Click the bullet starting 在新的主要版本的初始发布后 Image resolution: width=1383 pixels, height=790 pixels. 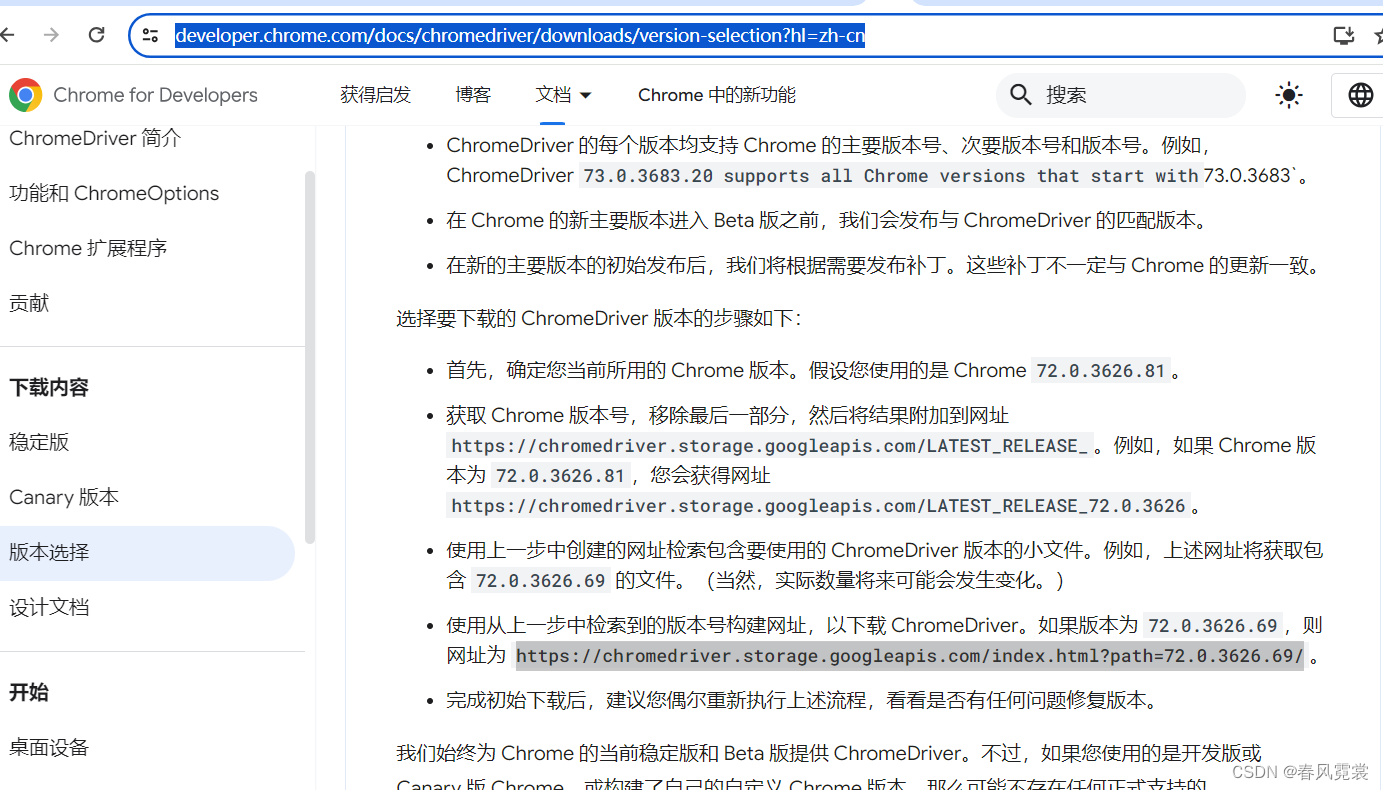click(x=884, y=265)
